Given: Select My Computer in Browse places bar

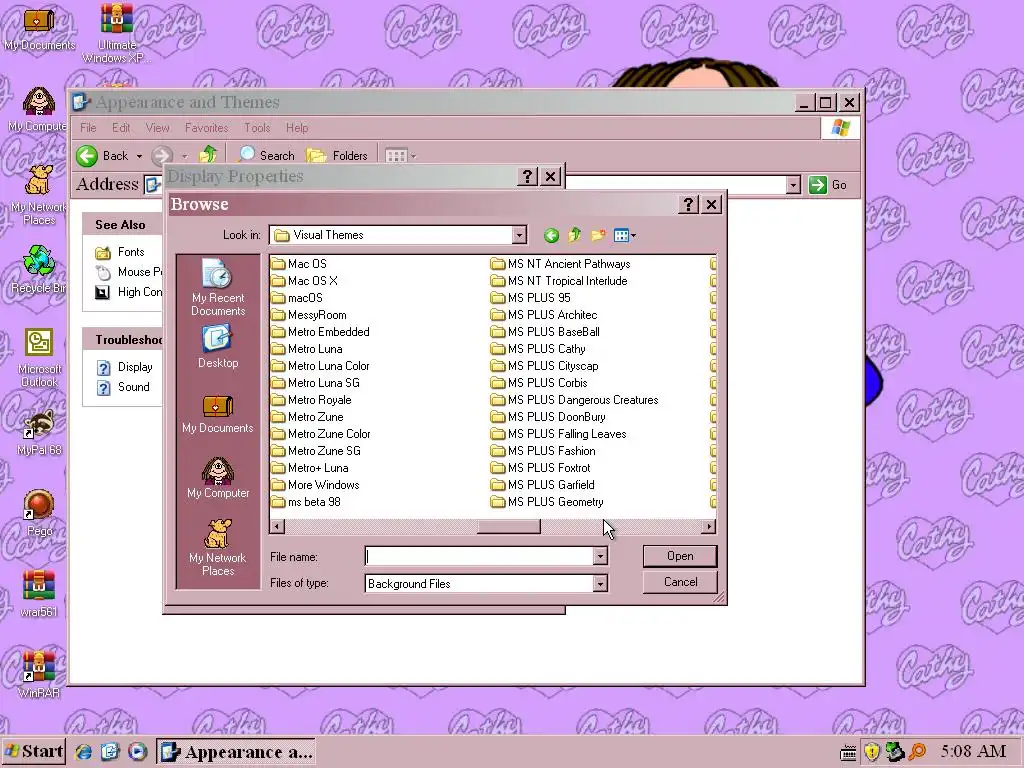Looking at the screenshot, I should (218, 478).
